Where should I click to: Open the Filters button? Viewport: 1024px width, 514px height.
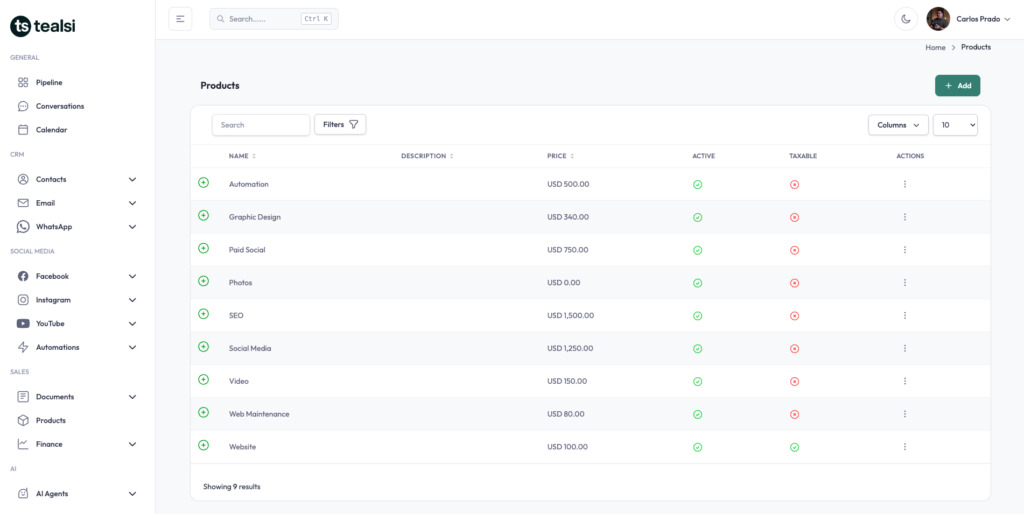(x=340, y=125)
